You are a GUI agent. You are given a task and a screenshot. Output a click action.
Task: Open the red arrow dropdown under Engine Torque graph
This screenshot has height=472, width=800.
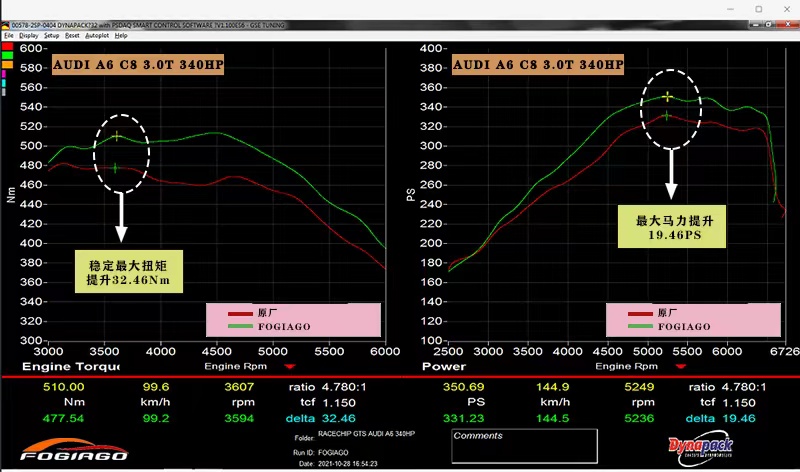click(290, 366)
